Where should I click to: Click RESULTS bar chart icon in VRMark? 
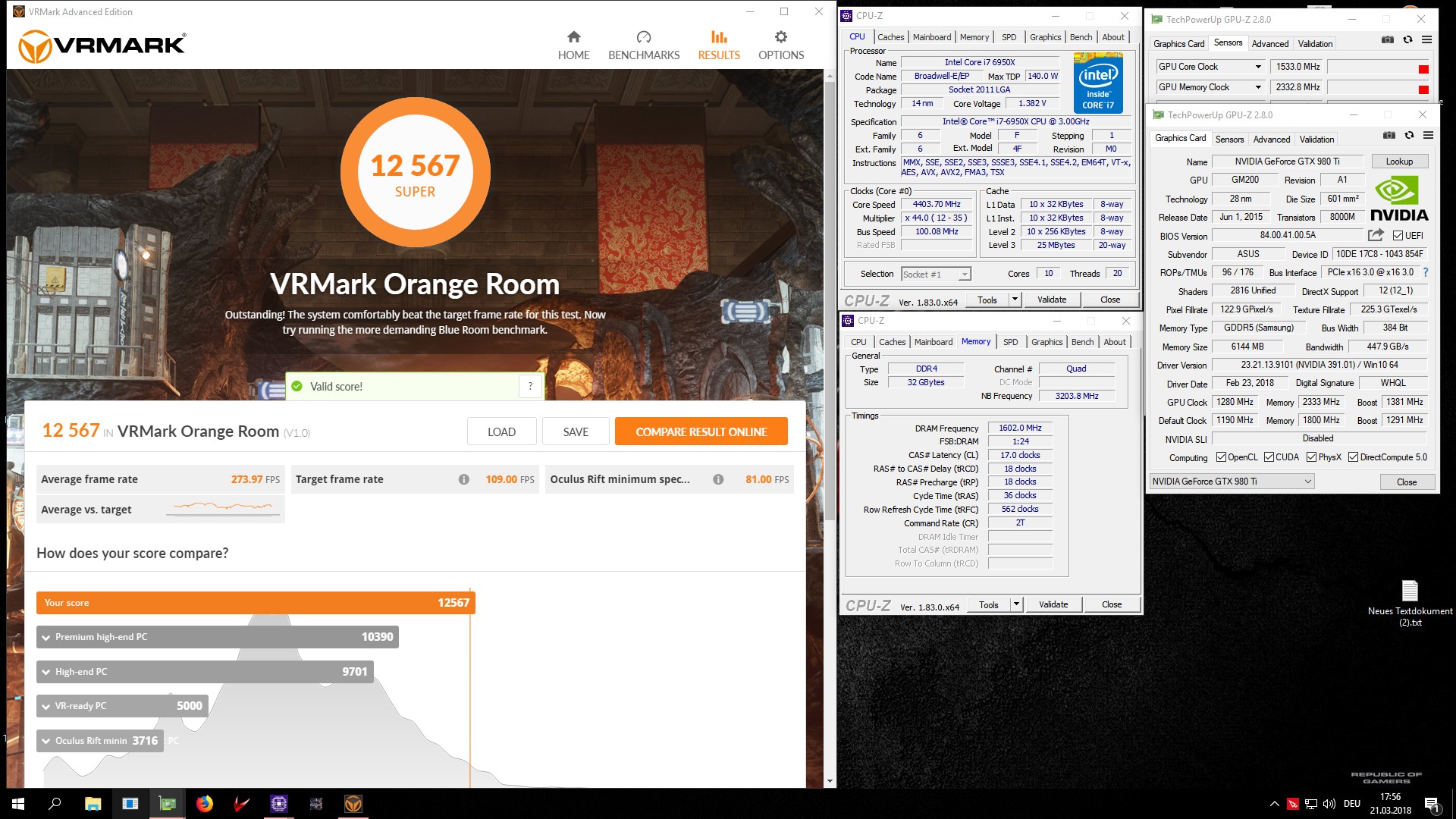719,37
